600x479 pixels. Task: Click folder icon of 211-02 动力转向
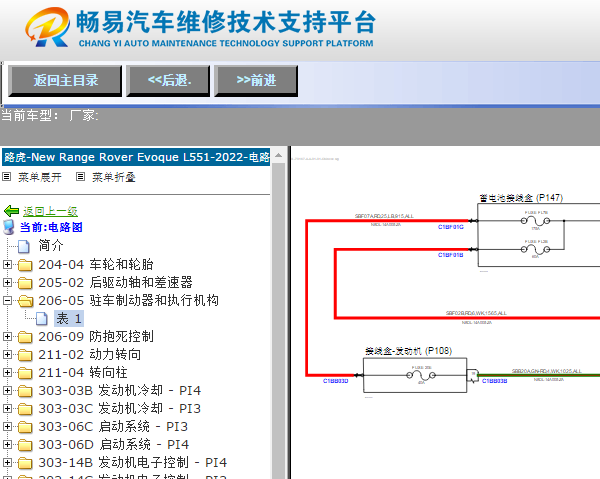tap(25, 355)
